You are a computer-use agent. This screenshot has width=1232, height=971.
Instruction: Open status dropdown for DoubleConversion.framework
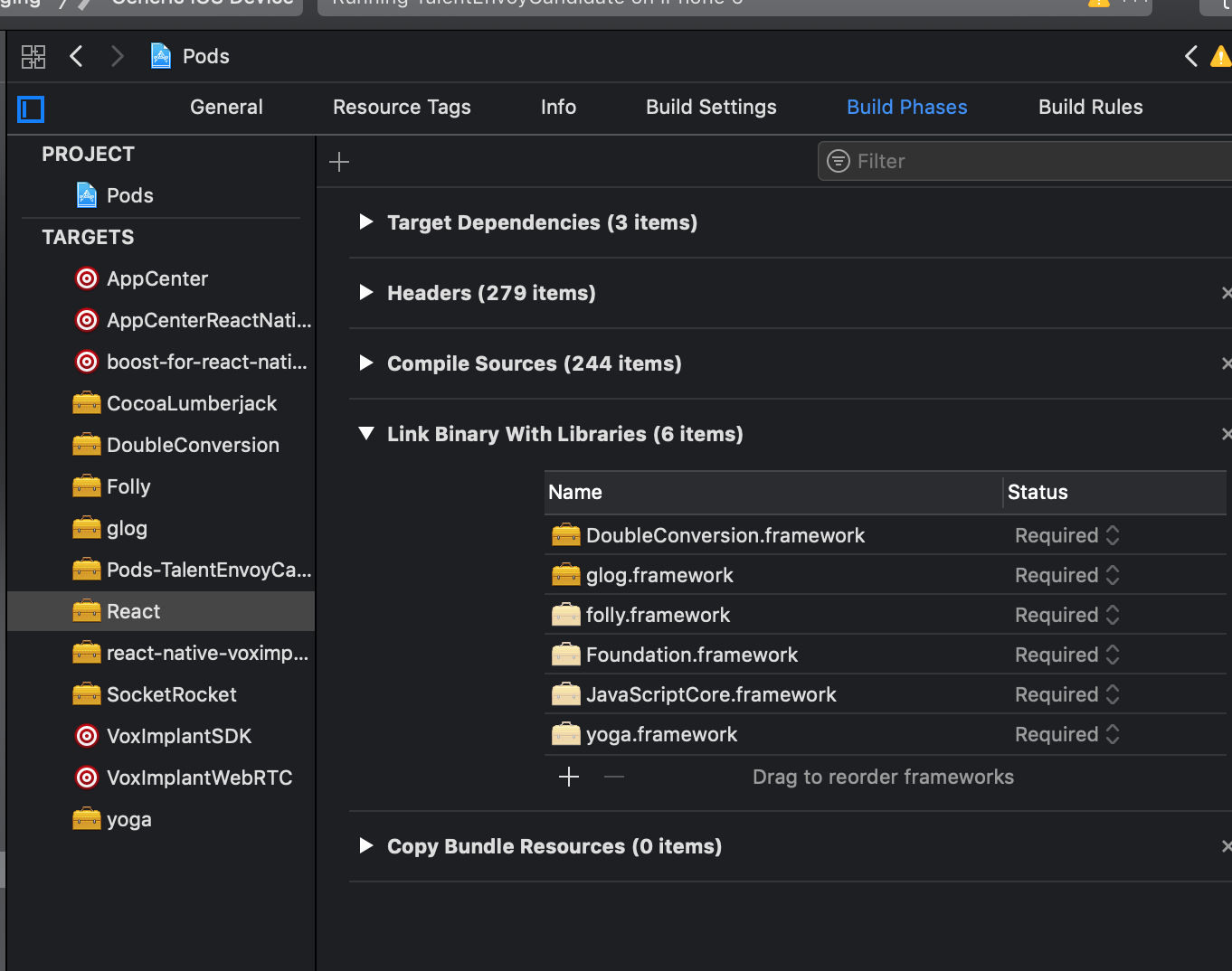coord(1067,535)
